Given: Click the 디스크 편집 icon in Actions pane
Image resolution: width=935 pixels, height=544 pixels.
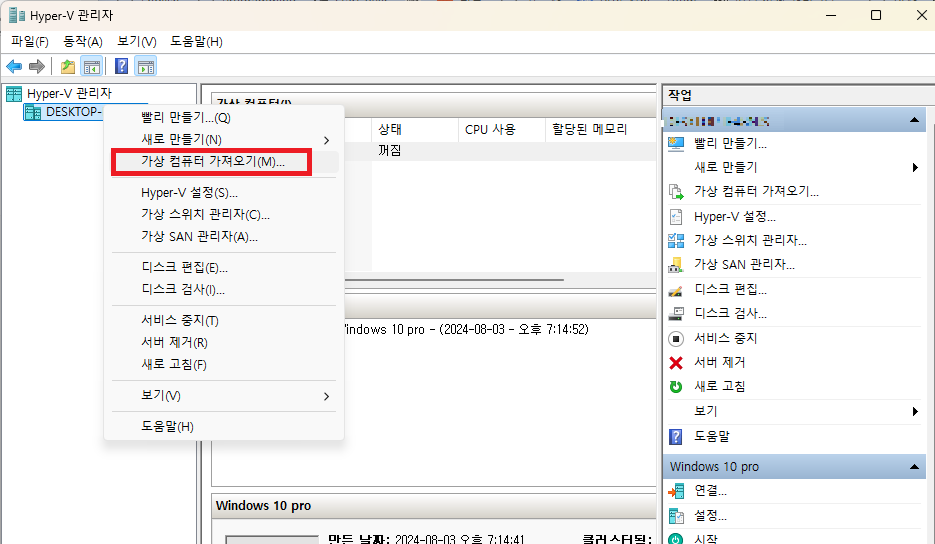Looking at the screenshot, I should [676, 290].
